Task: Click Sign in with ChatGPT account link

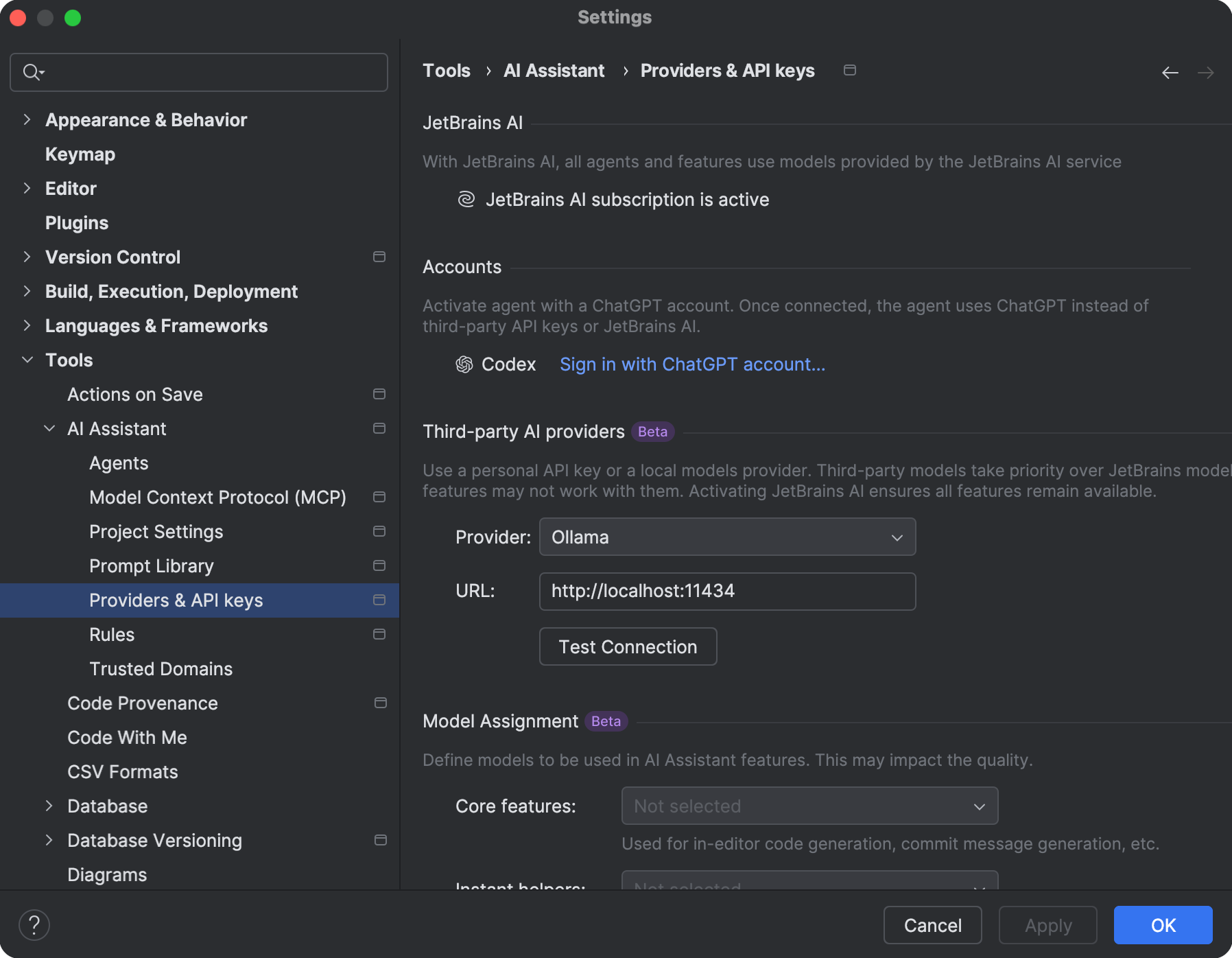Action: tap(692, 364)
